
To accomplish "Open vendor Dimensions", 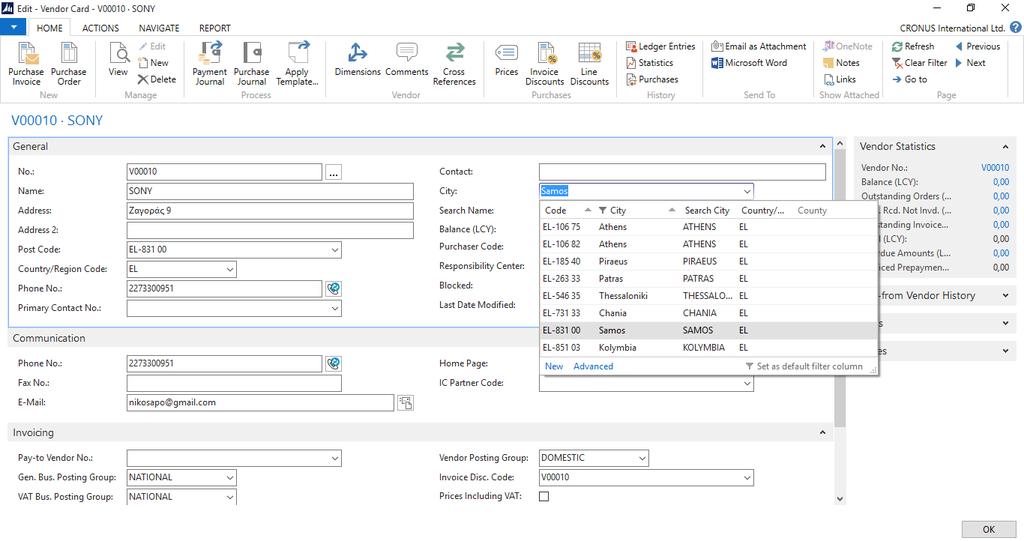I will pos(357,59).
